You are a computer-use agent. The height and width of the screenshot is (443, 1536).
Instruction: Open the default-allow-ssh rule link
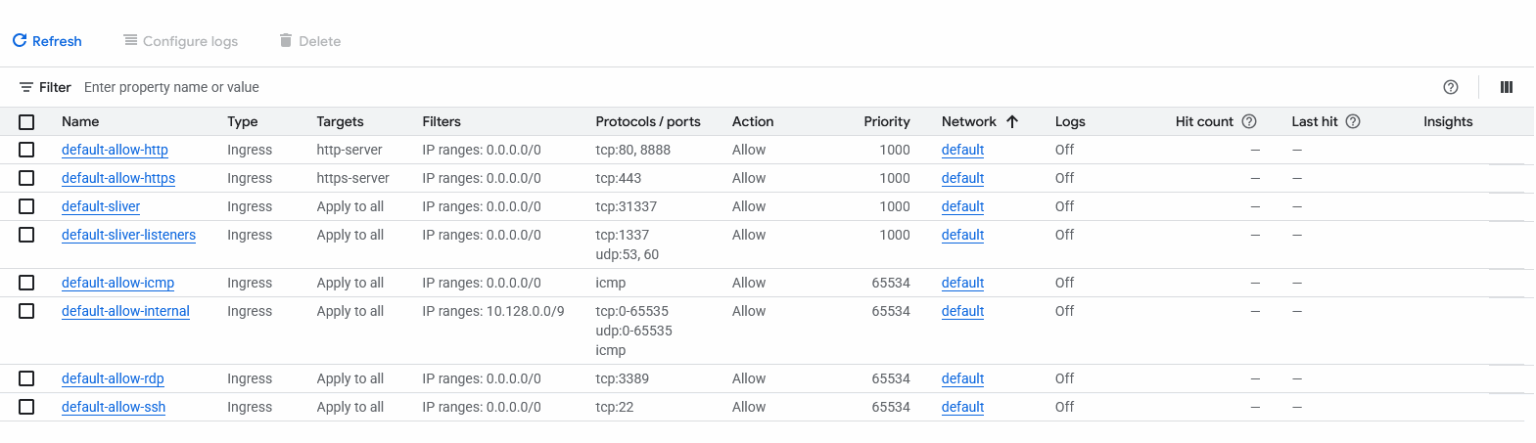pos(114,407)
